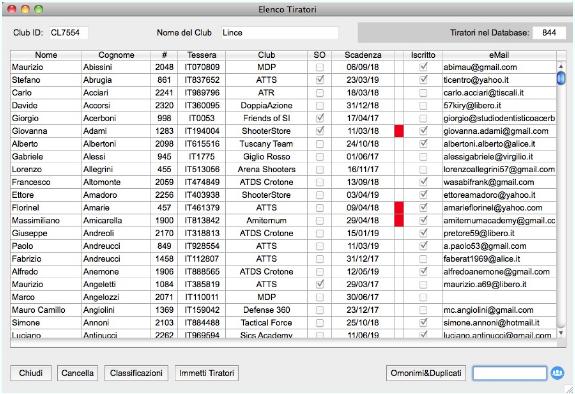Screen dimensions: 575x394
Task: Toggle Iscritto checkbox for Ettore Amadoro
Action: point(424,194)
